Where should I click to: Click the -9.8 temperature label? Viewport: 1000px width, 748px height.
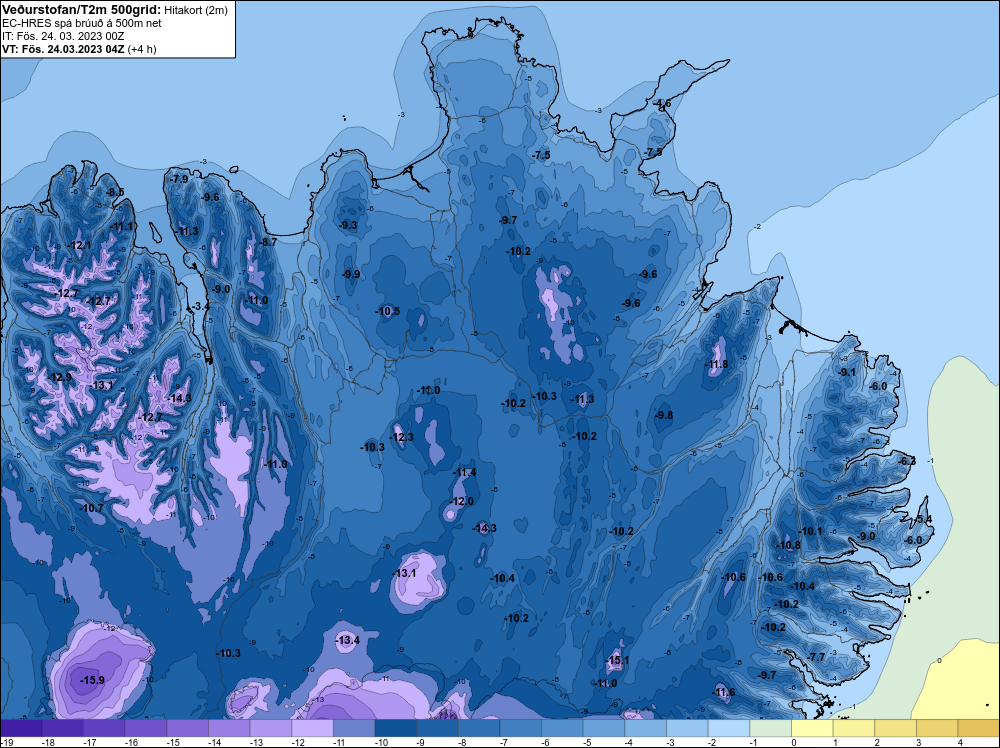point(664,415)
